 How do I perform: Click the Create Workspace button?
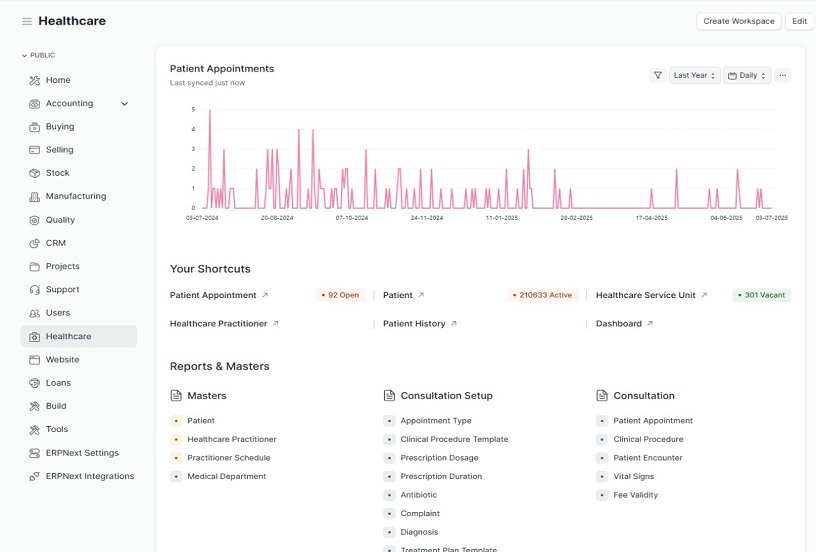(x=738, y=21)
